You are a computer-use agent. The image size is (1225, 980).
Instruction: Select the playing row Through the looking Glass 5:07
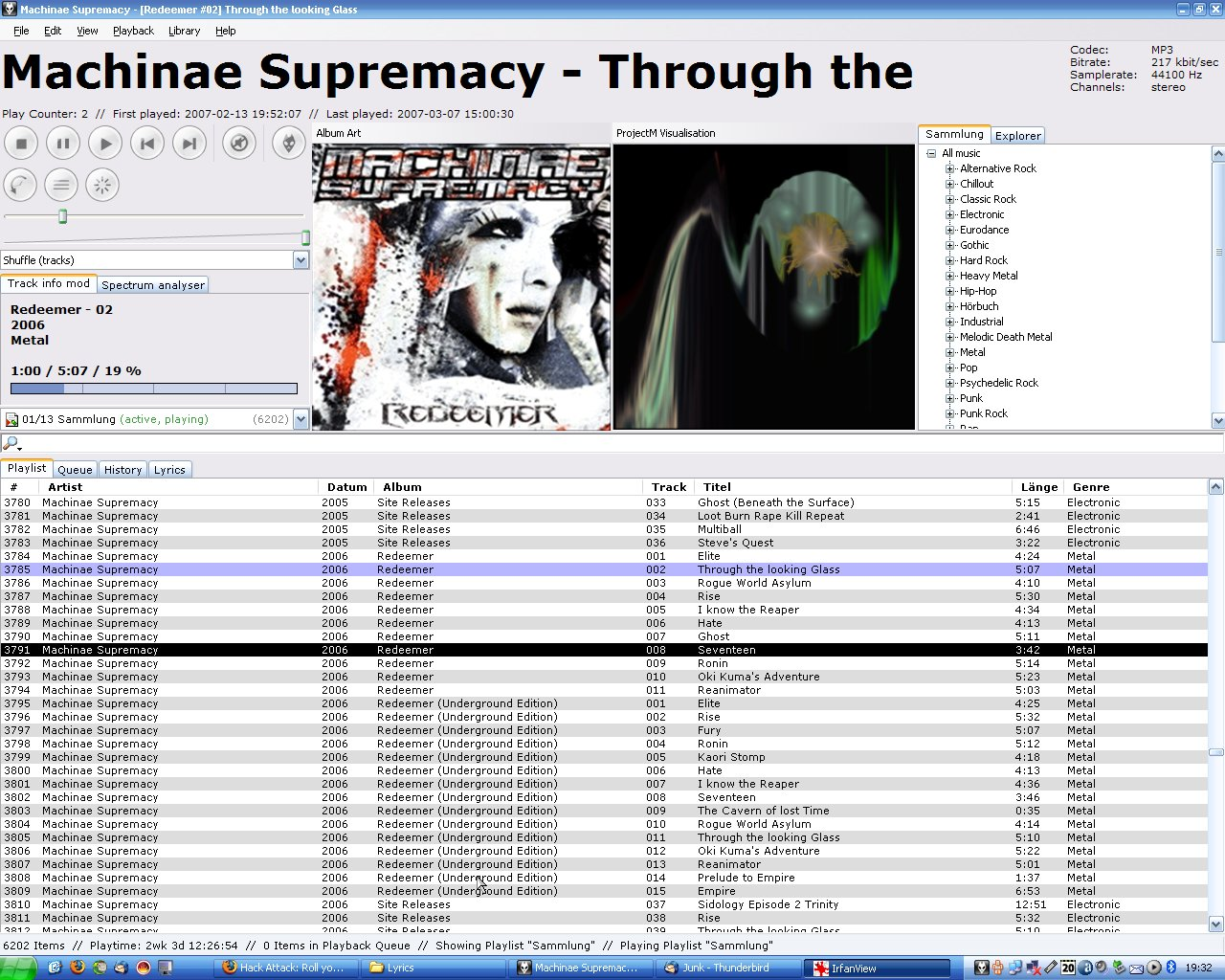click(x=604, y=569)
